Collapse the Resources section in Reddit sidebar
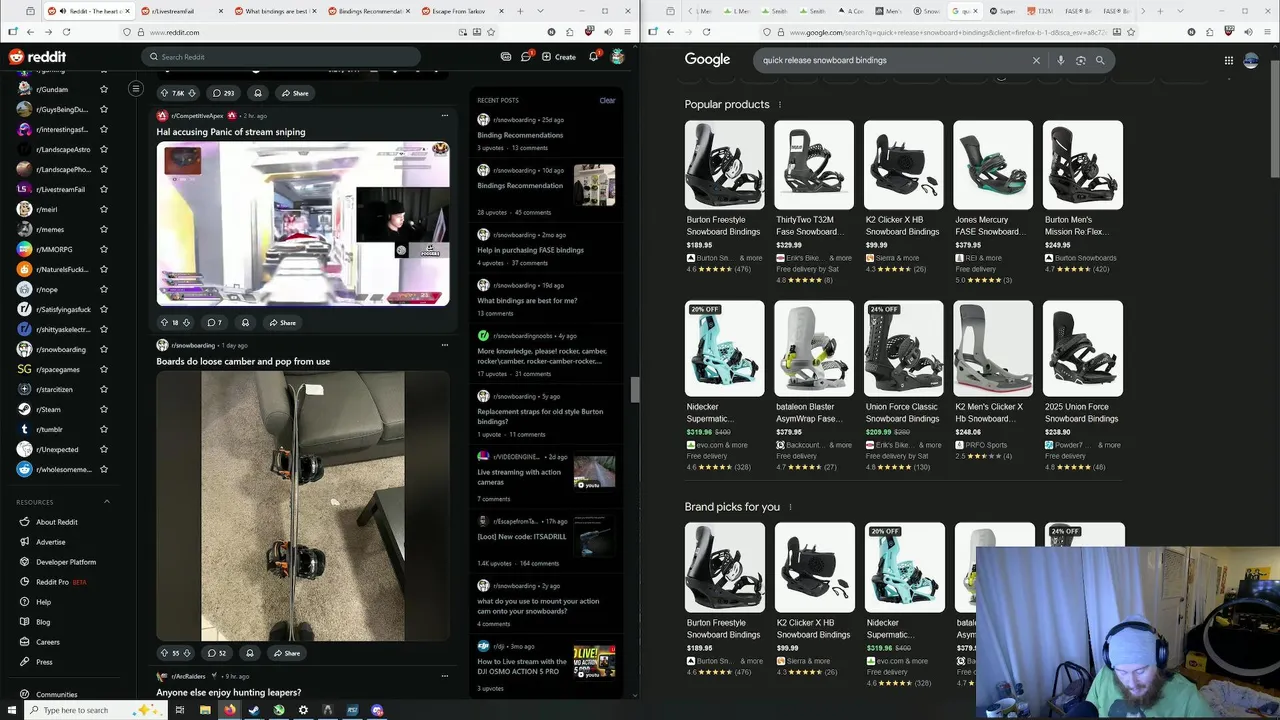The width and height of the screenshot is (1280, 720). [x=107, y=502]
